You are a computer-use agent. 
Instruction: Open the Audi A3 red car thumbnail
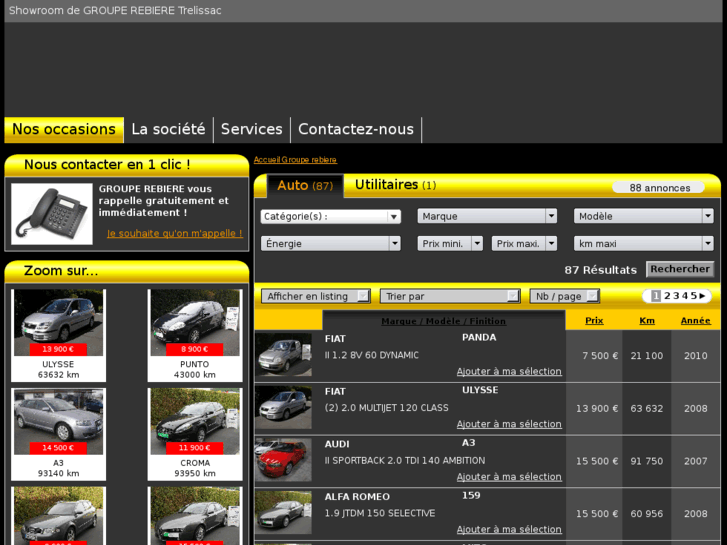[x=283, y=460]
